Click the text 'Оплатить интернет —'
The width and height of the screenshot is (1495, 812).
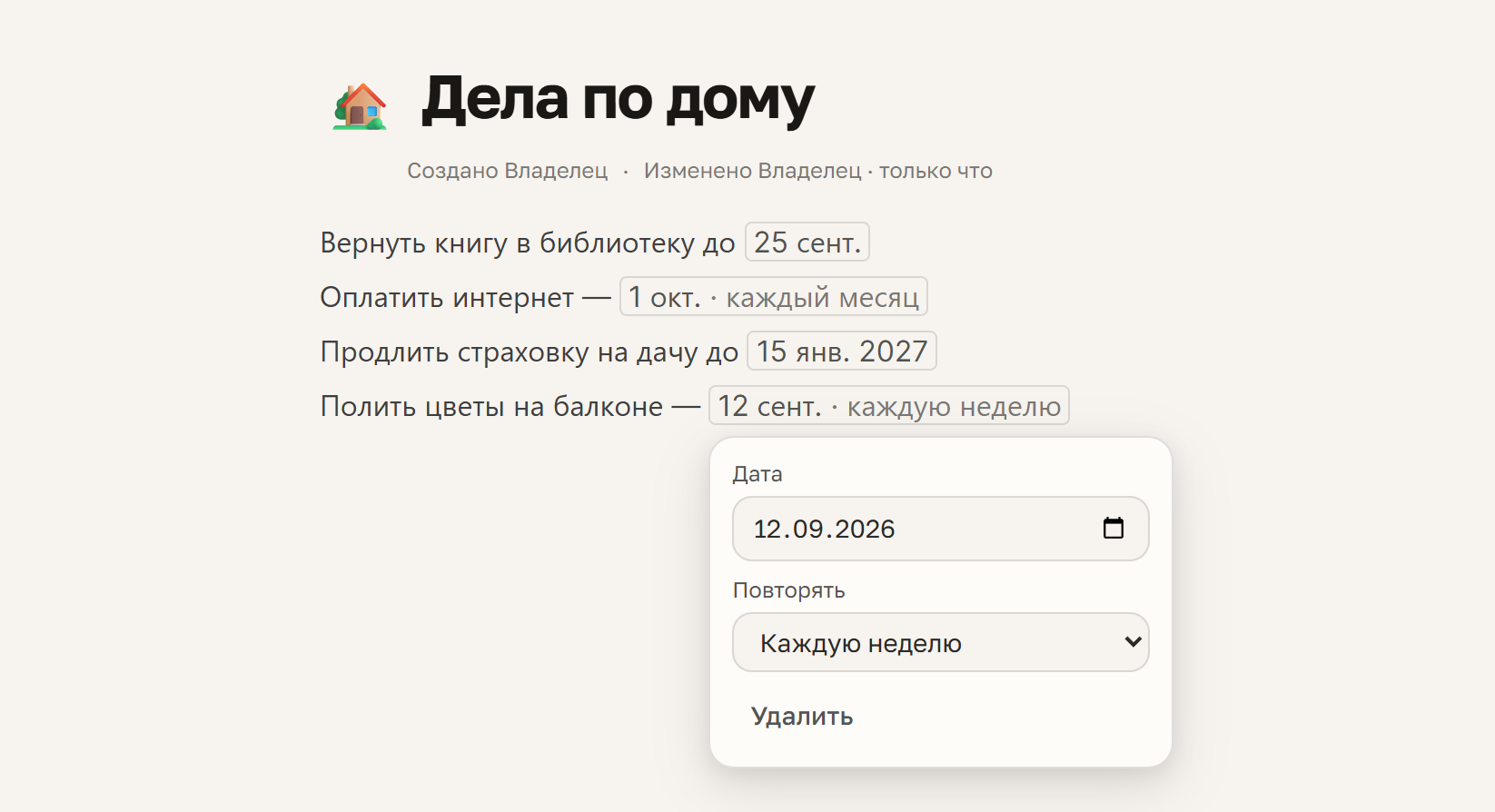coord(465,297)
